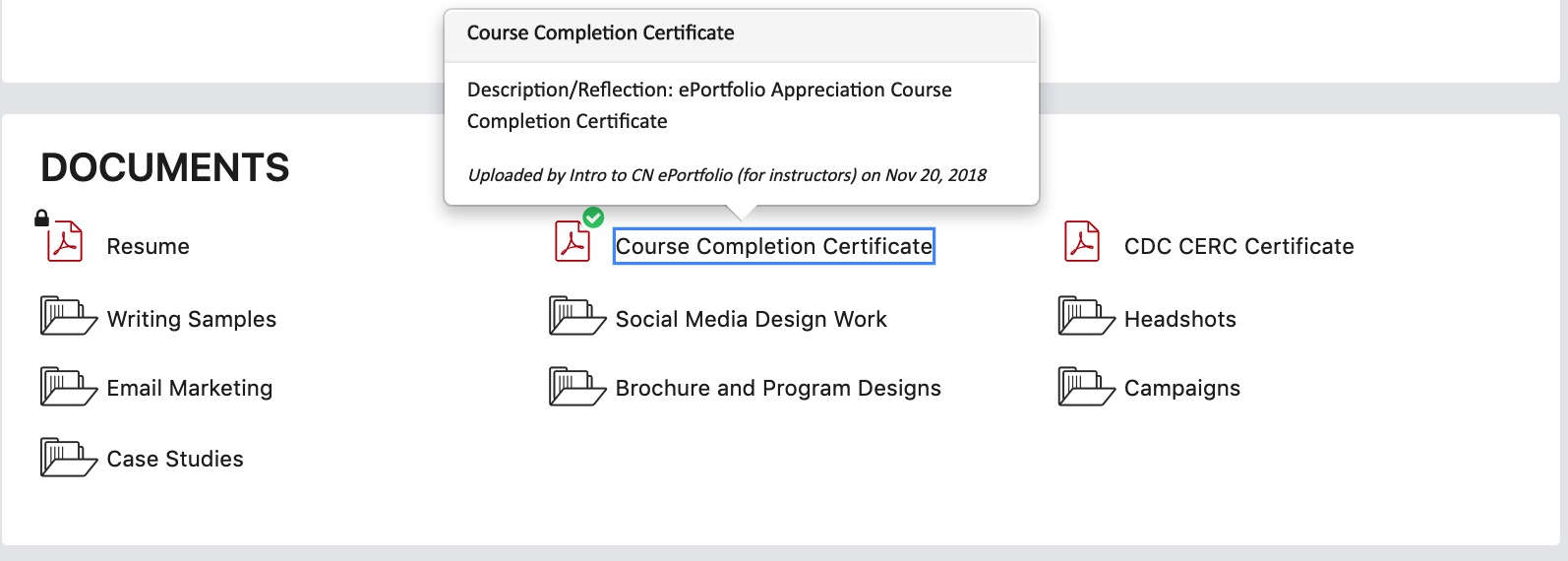Open the Course Completion Certificate link
This screenshot has width=1568, height=561.
click(774, 246)
